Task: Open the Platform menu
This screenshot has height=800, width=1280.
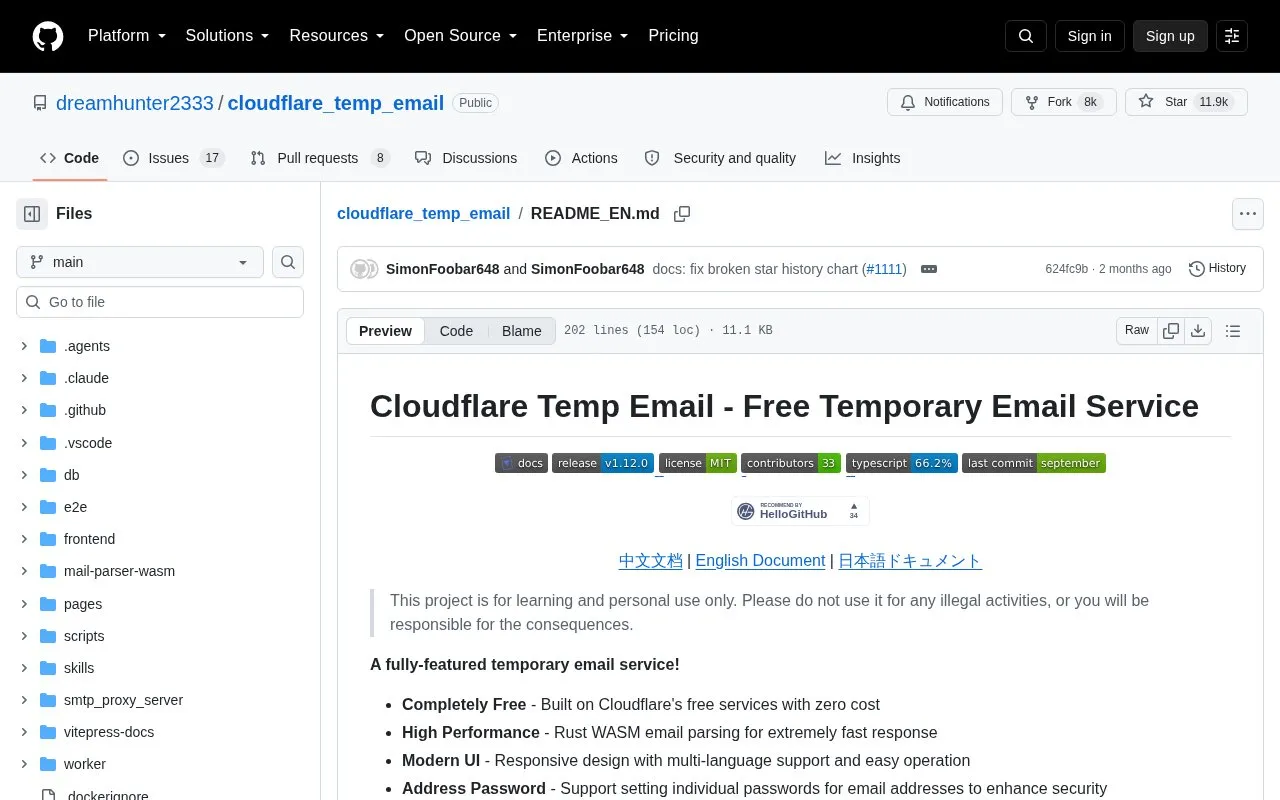Action: (x=126, y=36)
